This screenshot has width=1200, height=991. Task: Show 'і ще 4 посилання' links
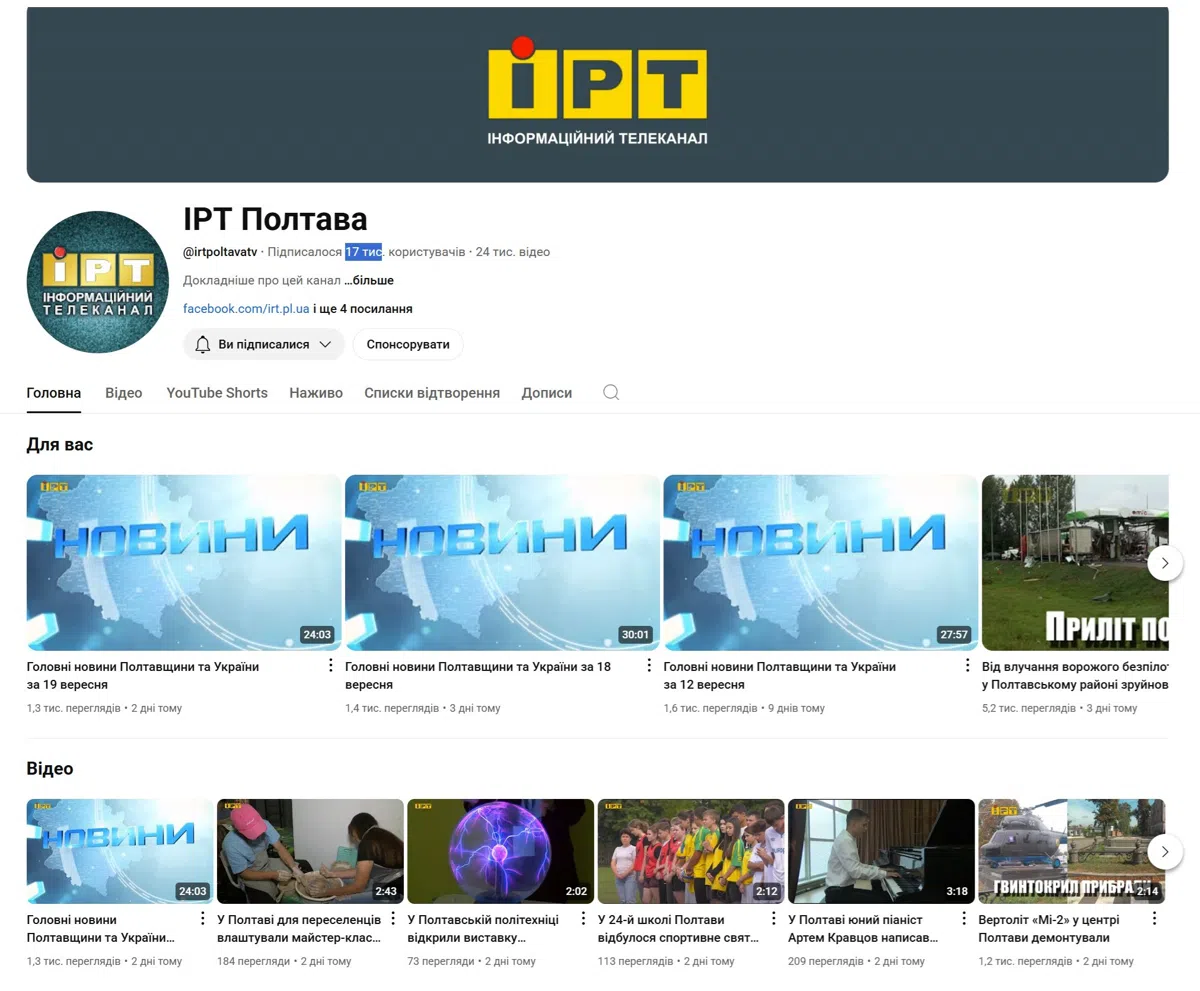tap(363, 309)
